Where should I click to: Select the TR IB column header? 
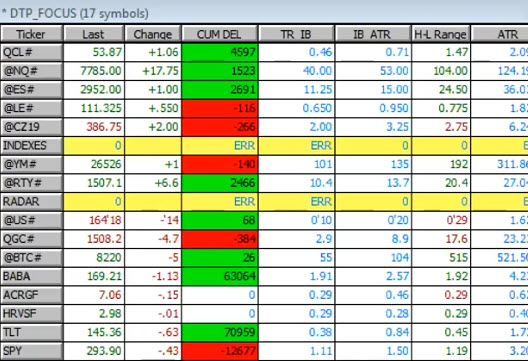[296, 34]
